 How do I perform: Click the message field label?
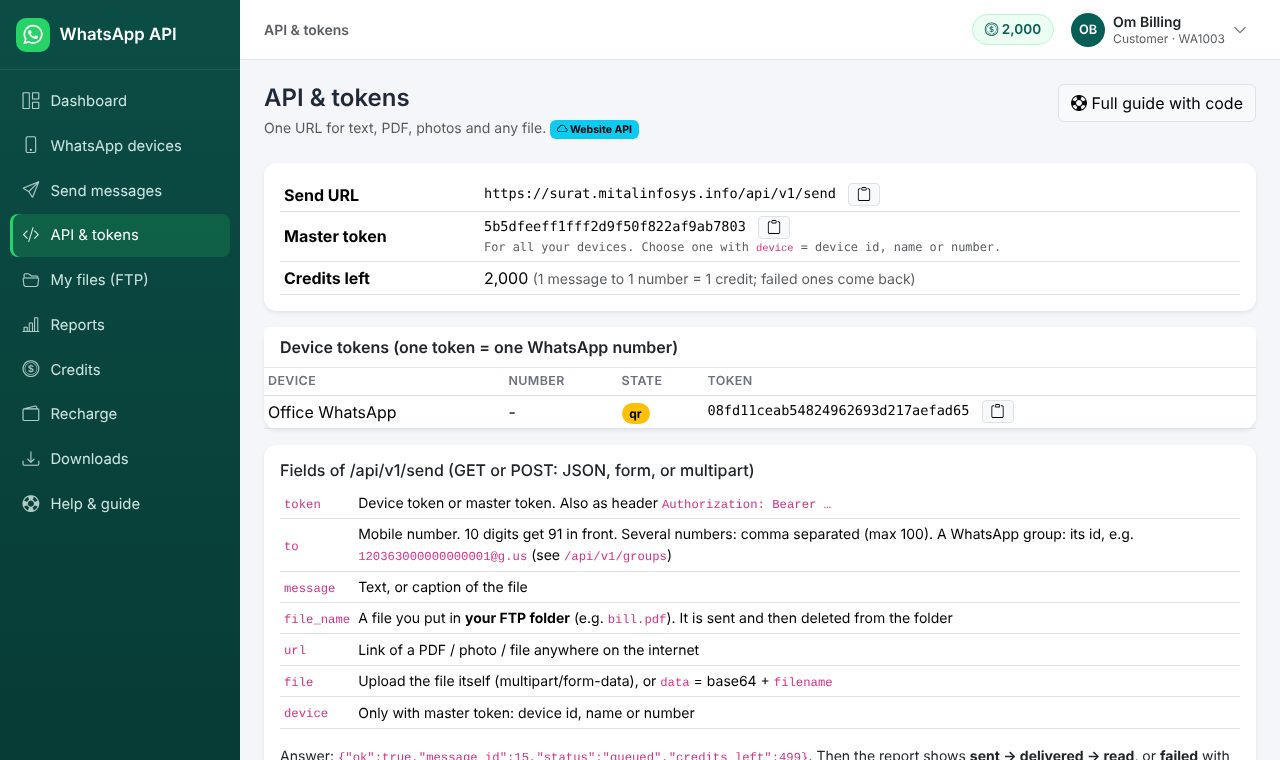coord(310,588)
